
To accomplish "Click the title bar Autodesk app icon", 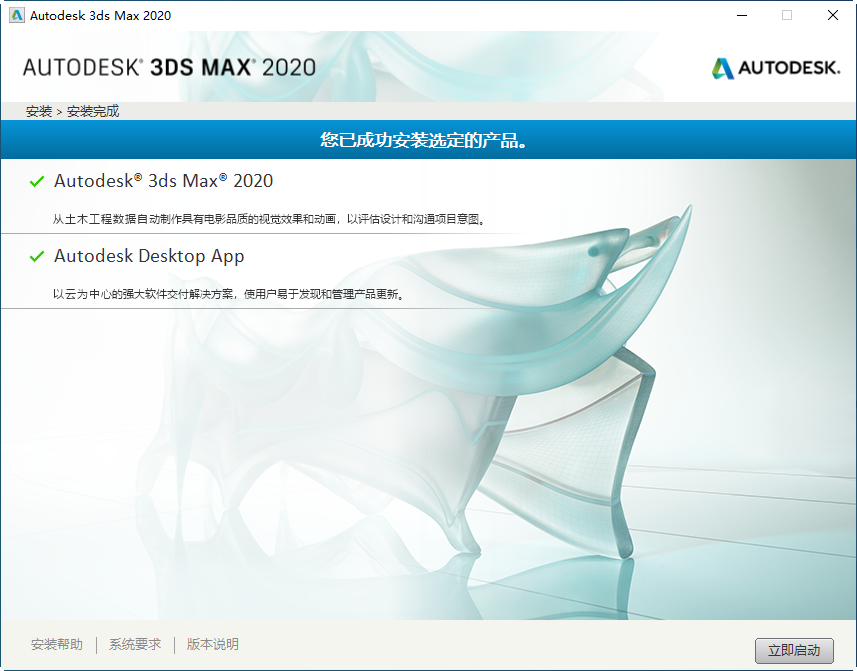I will point(17,15).
